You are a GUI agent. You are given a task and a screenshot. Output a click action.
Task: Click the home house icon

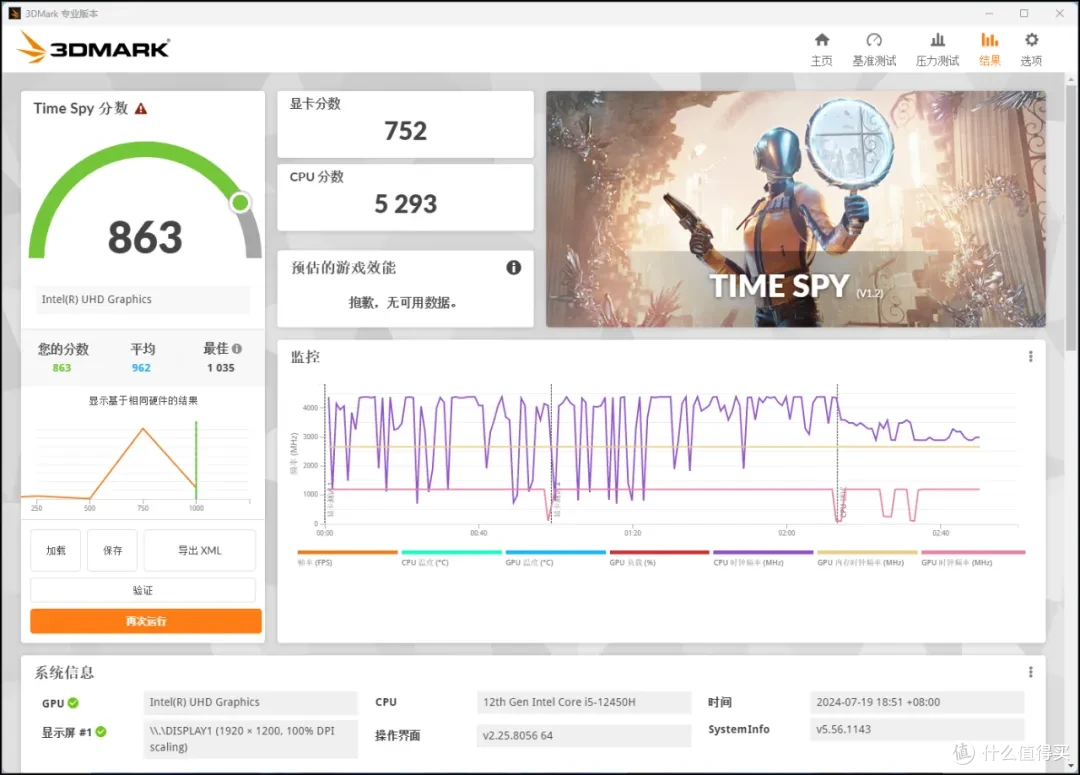click(822, 40)
